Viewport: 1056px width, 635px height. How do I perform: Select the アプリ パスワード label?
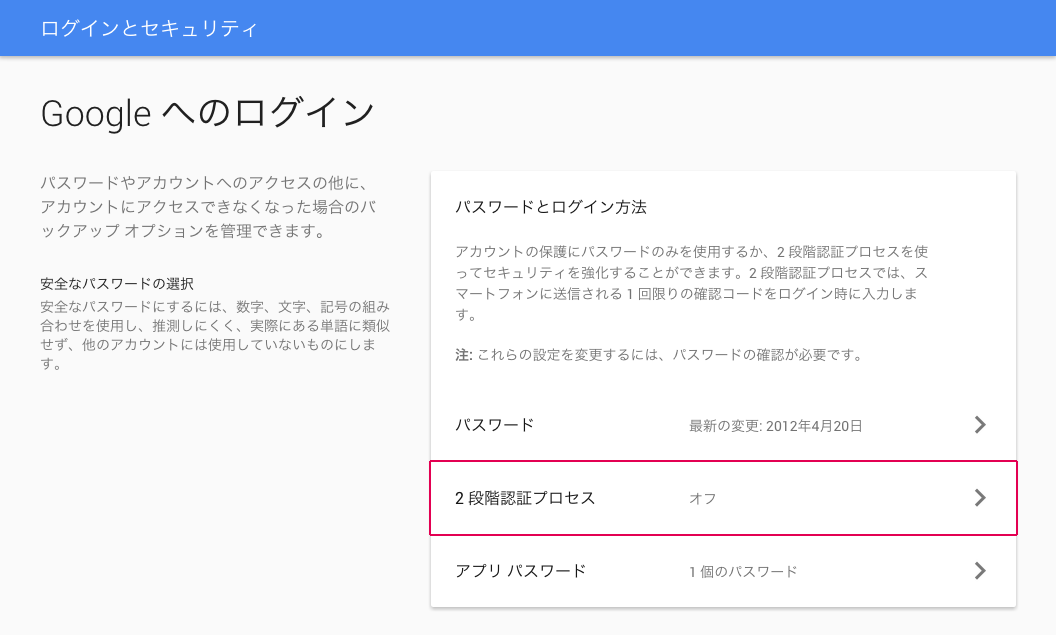[521, 571]
